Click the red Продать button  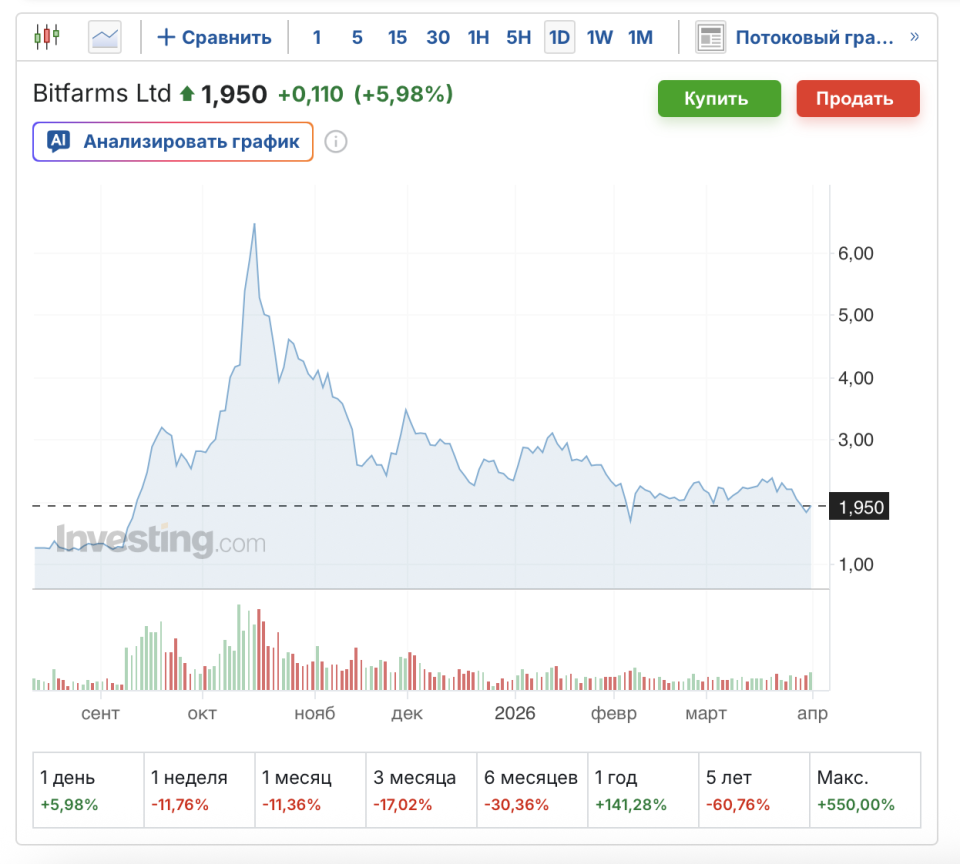click(x=858, y=99)
